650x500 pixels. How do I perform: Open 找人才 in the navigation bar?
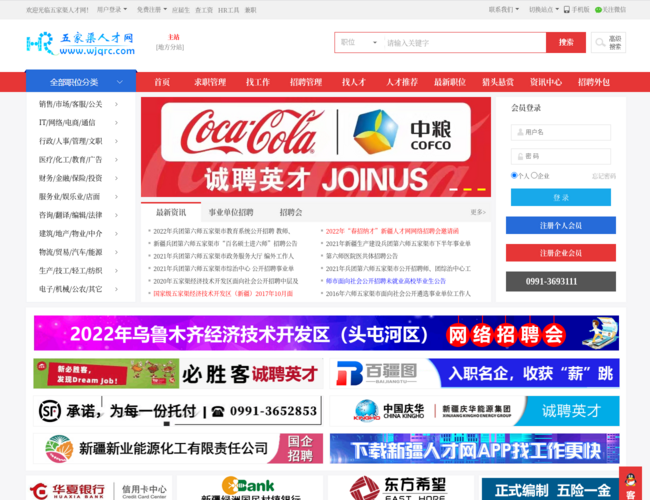click(354, 82)
